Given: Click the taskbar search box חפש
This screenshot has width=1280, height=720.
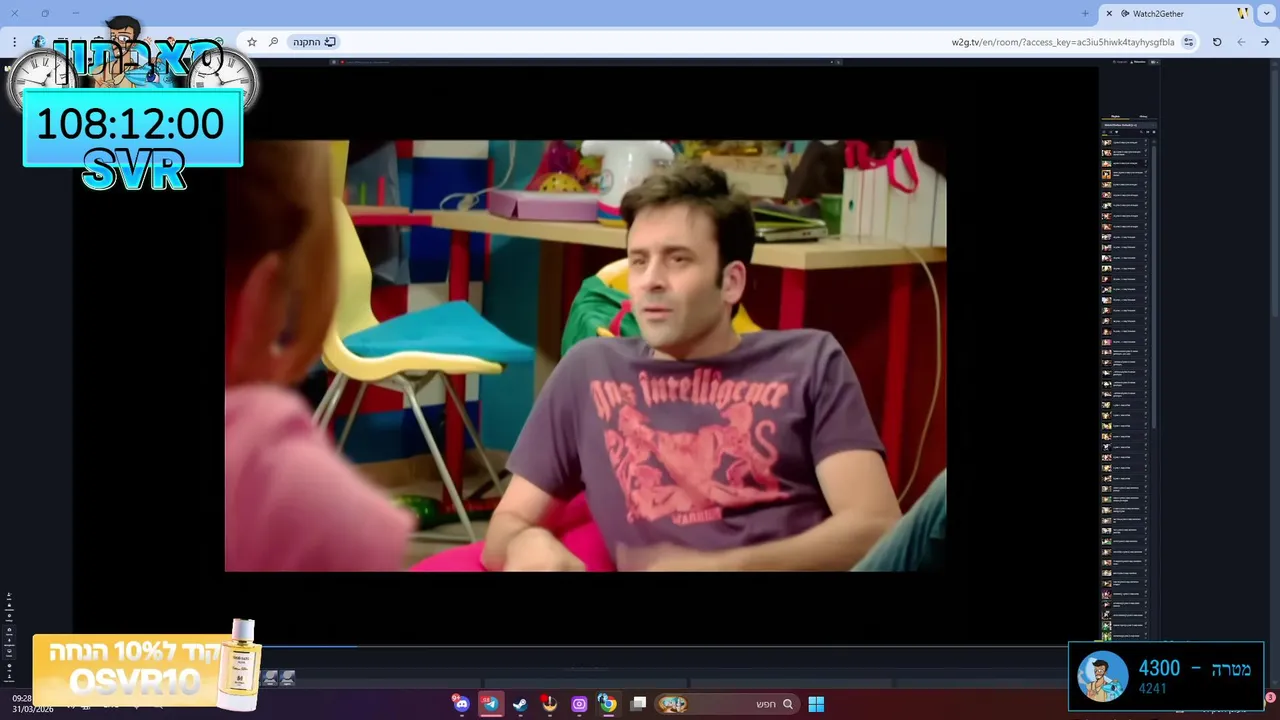Looking at the screenshot, I should coord(728,704).
